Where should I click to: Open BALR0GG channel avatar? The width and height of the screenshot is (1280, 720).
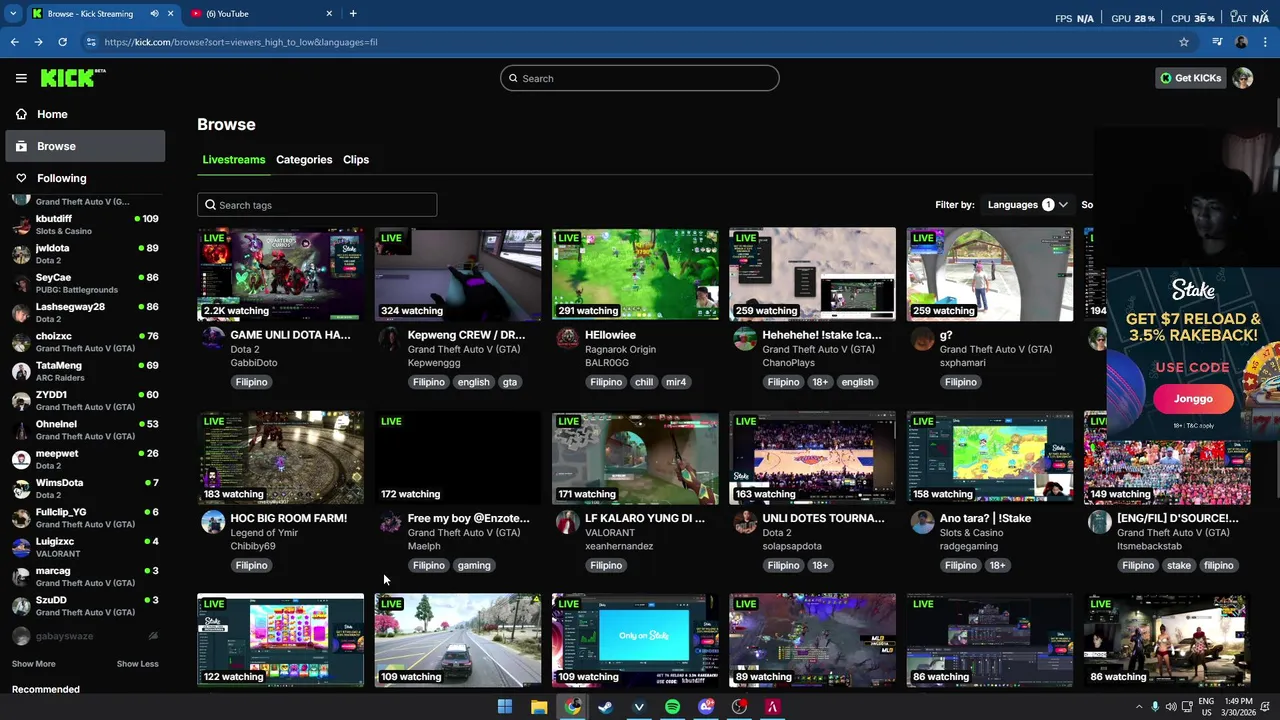coord(567,338)
